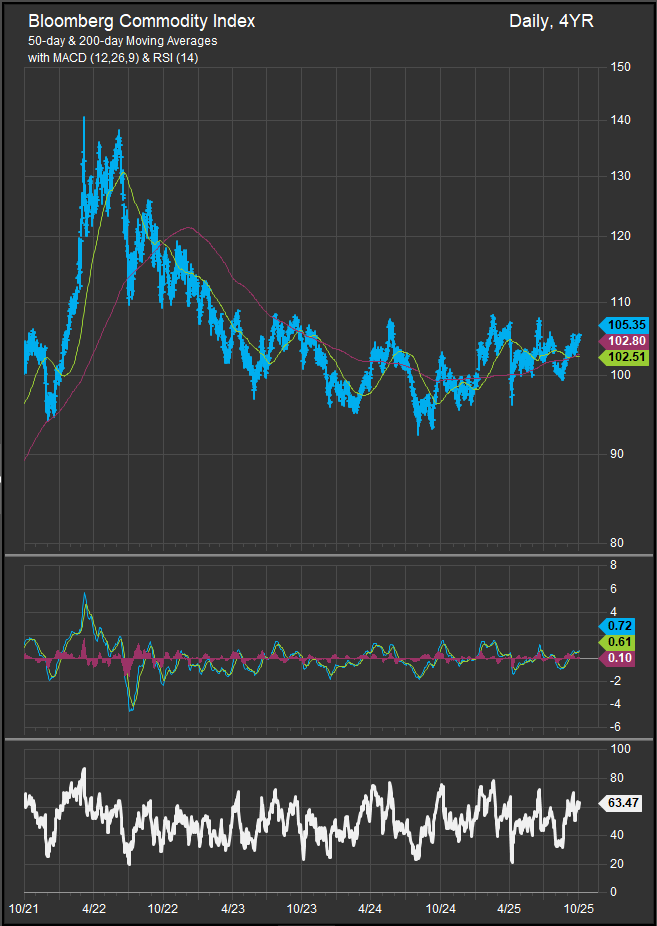
Task: Select the 4/22 date on the time axis
Action: click(94, 909)
